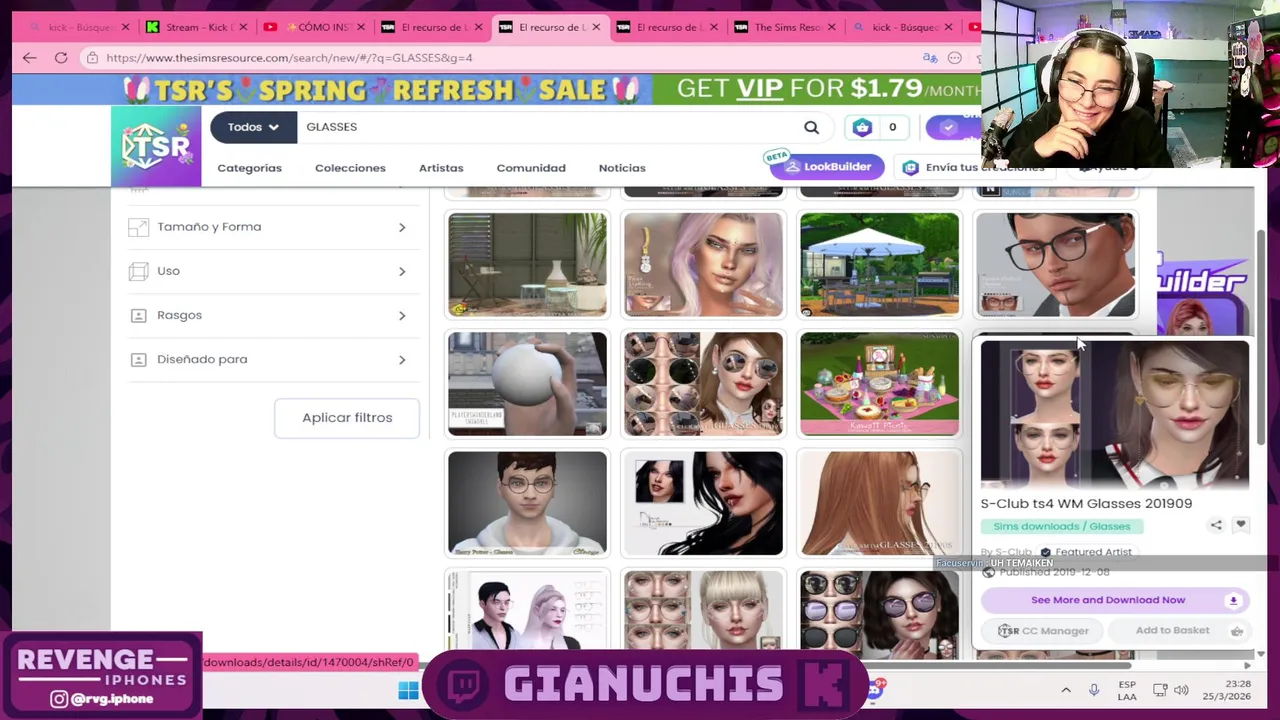This screenshot has height=720, width=1280.
Task: Click the purple checkmark VIP badge icon
Action: click(947, 127)
